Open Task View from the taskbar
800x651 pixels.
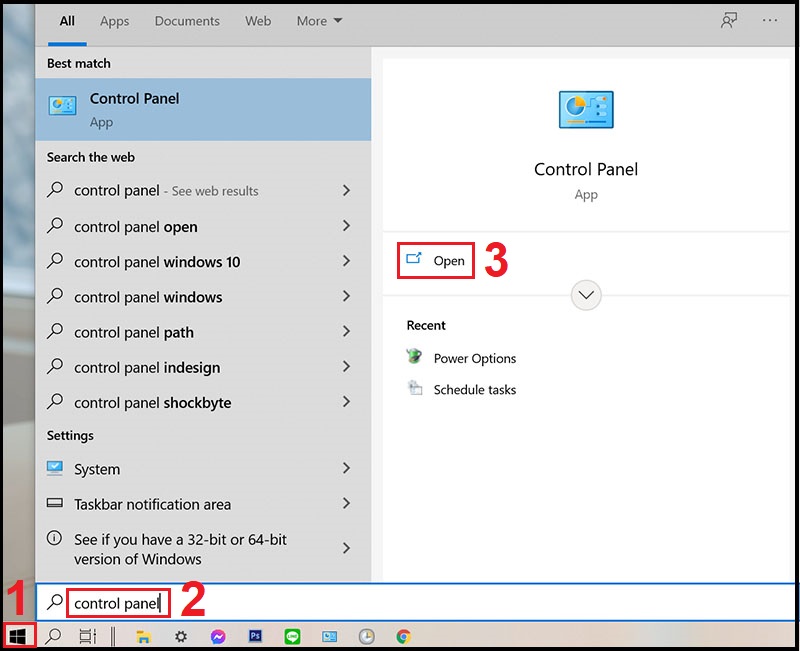[x=88, y=636]
